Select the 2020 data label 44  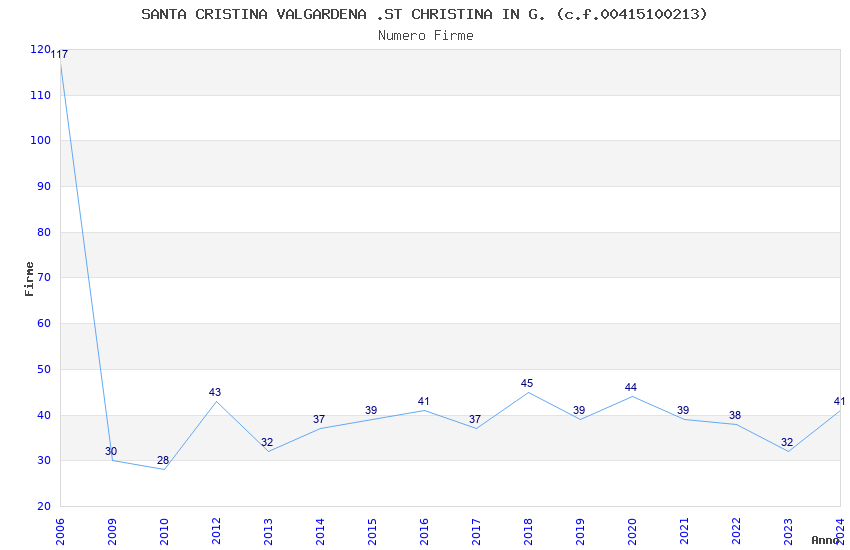pos(631,387)
